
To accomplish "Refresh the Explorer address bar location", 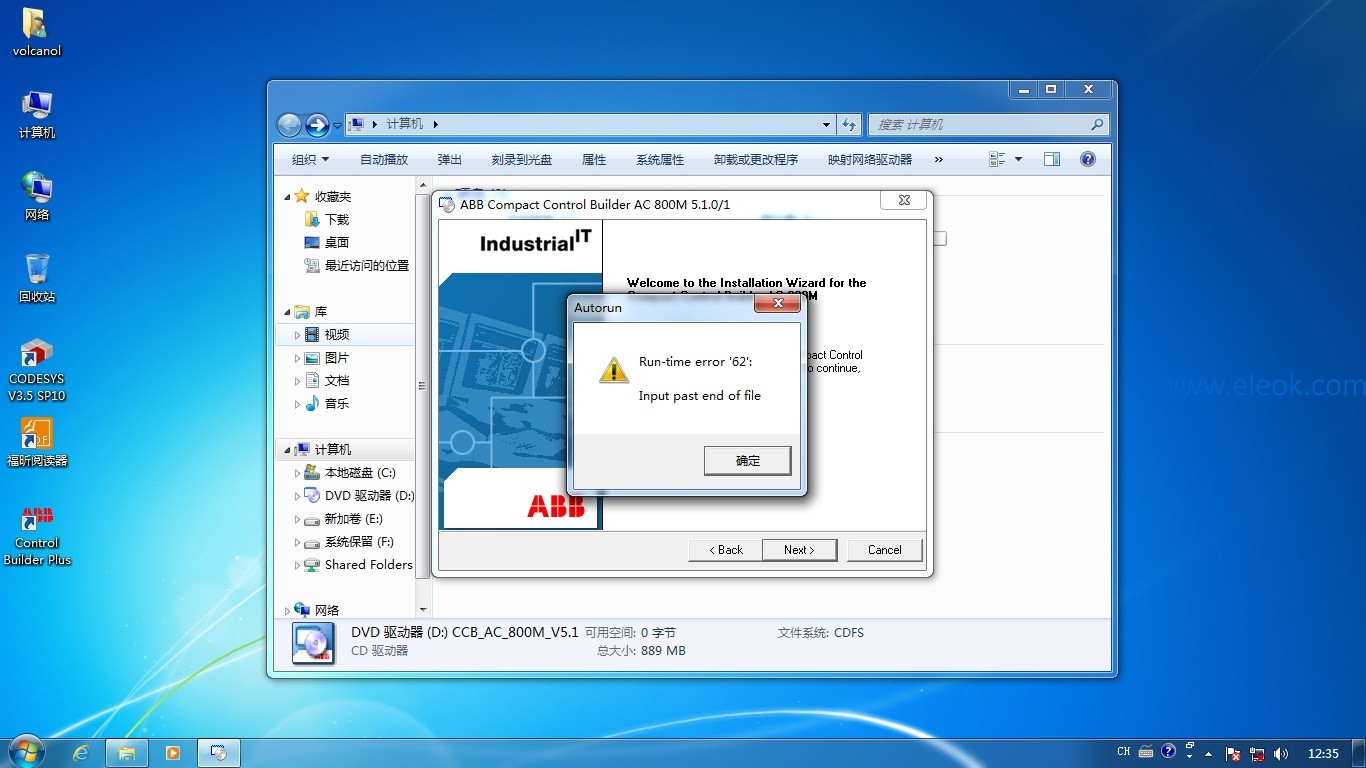I will pos(849,125).
